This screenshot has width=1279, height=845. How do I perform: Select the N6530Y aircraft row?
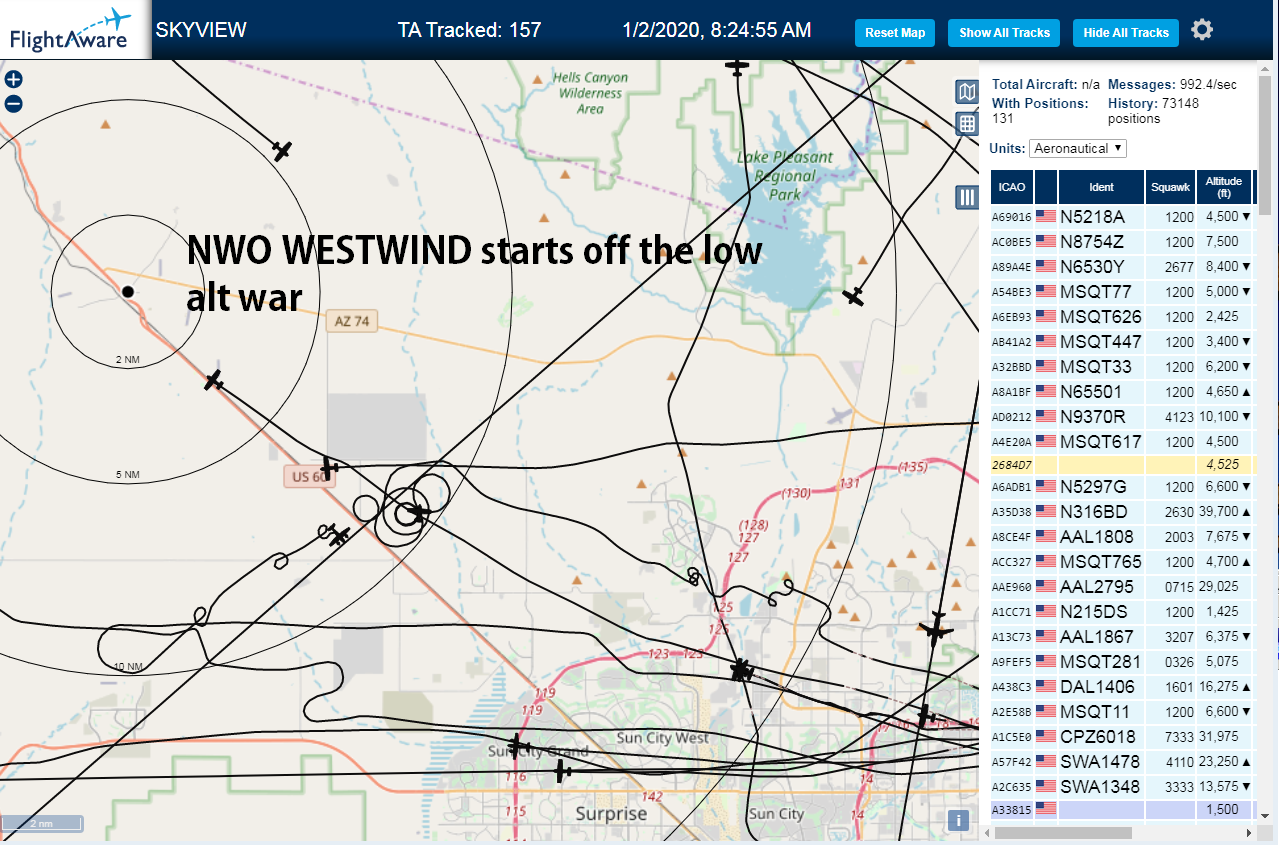1123,266
